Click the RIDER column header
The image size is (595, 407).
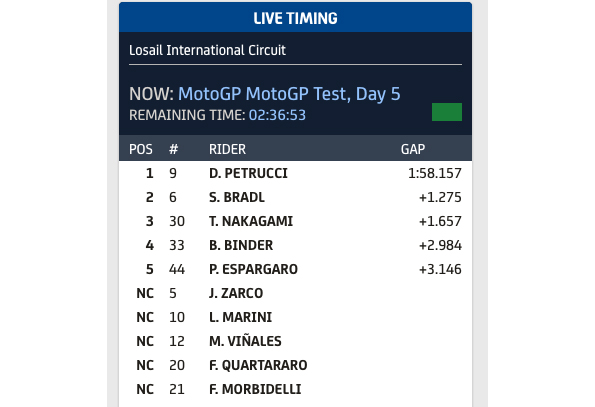pos(227,149)
